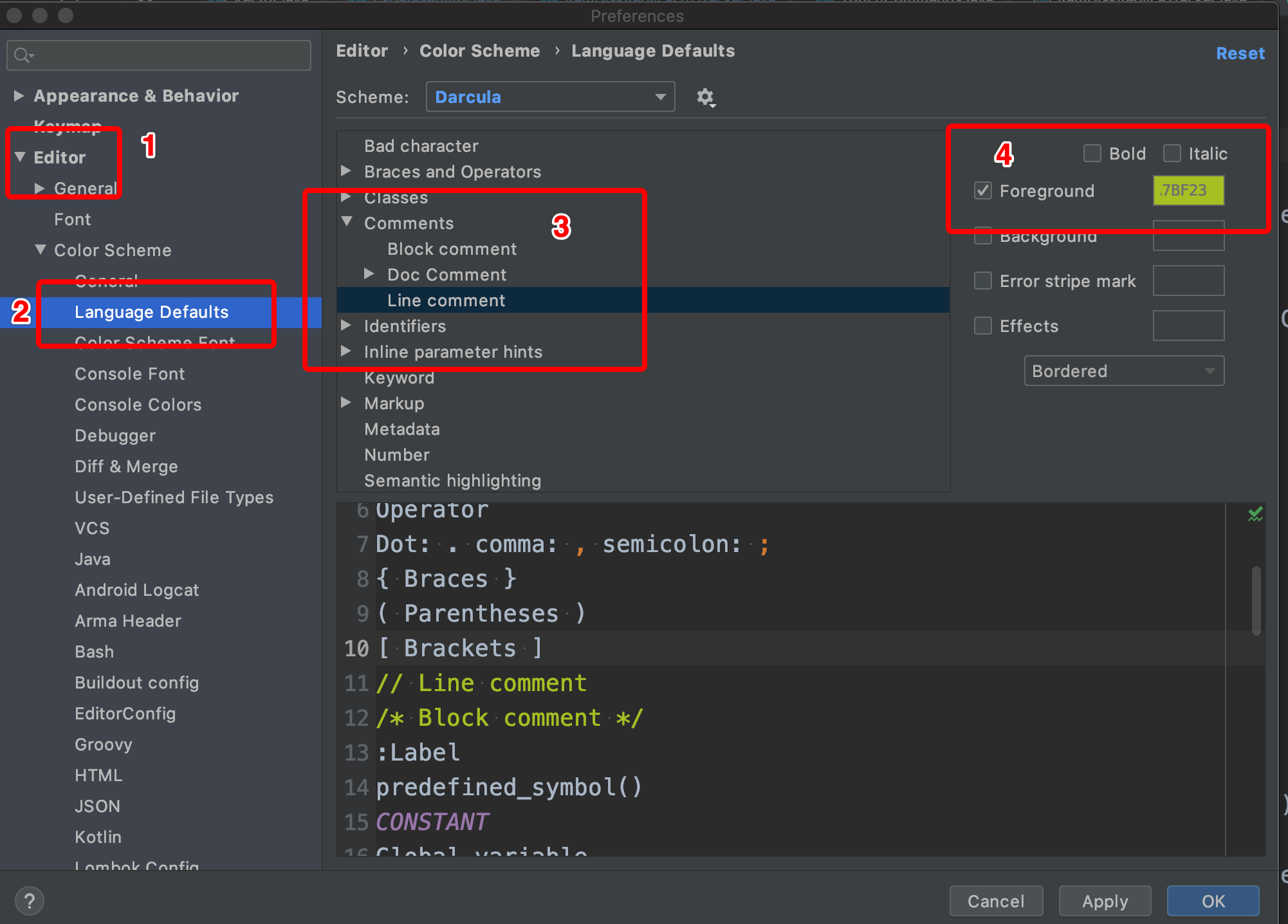Click the scheme settings gear icon

tap(706, 97)
